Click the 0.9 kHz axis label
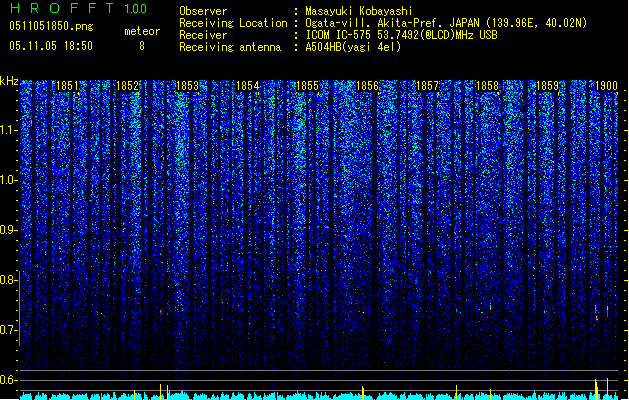 (7, 230)
